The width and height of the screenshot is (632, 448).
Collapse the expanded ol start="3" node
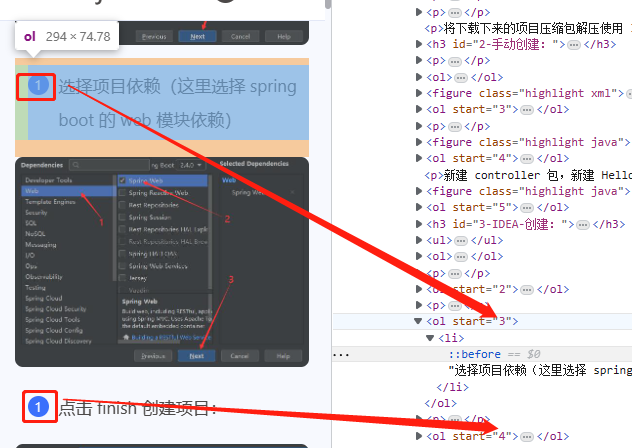click(418, 321)
